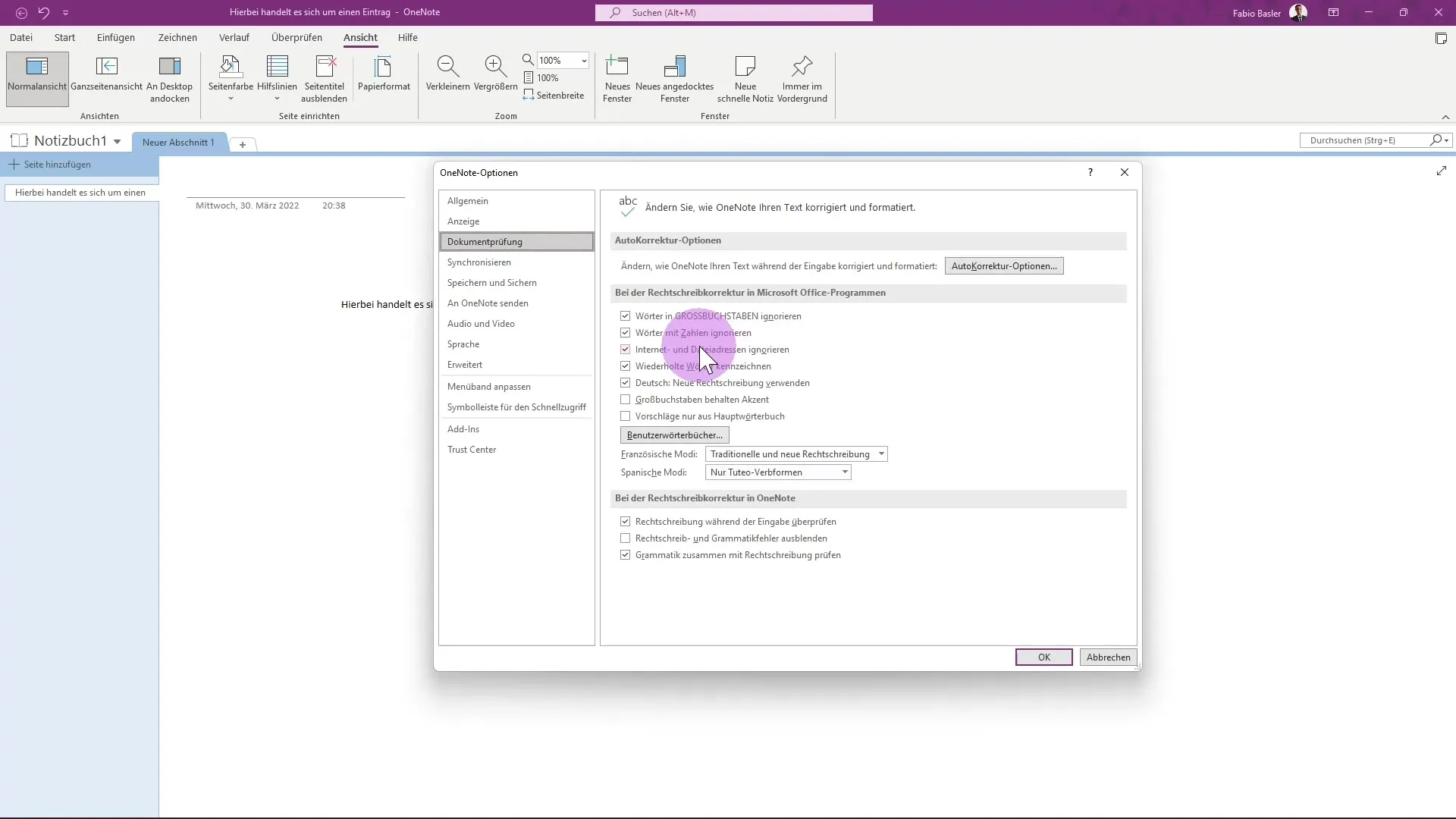Image resolution: width=1456 pixels, height=819 pixels.
Task: Open Französische Modi dropdown
Action: coord(796,454)
